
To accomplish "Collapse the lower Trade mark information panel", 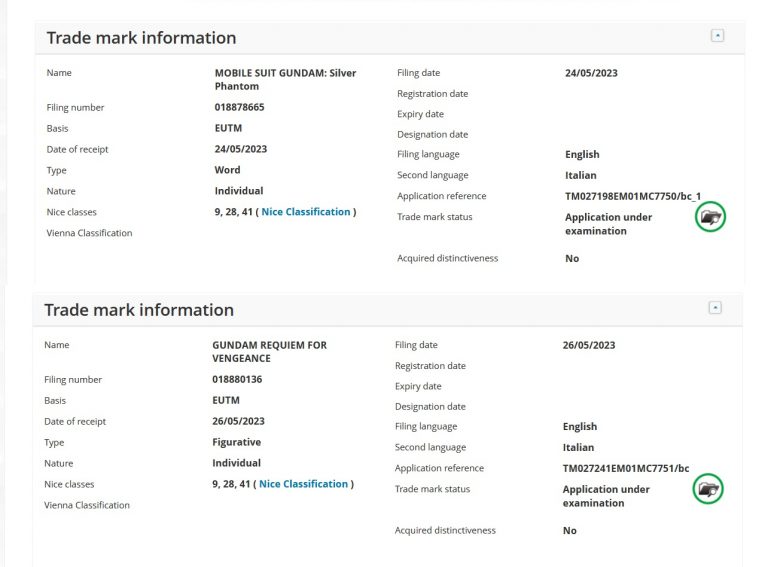I will (715, 308).
